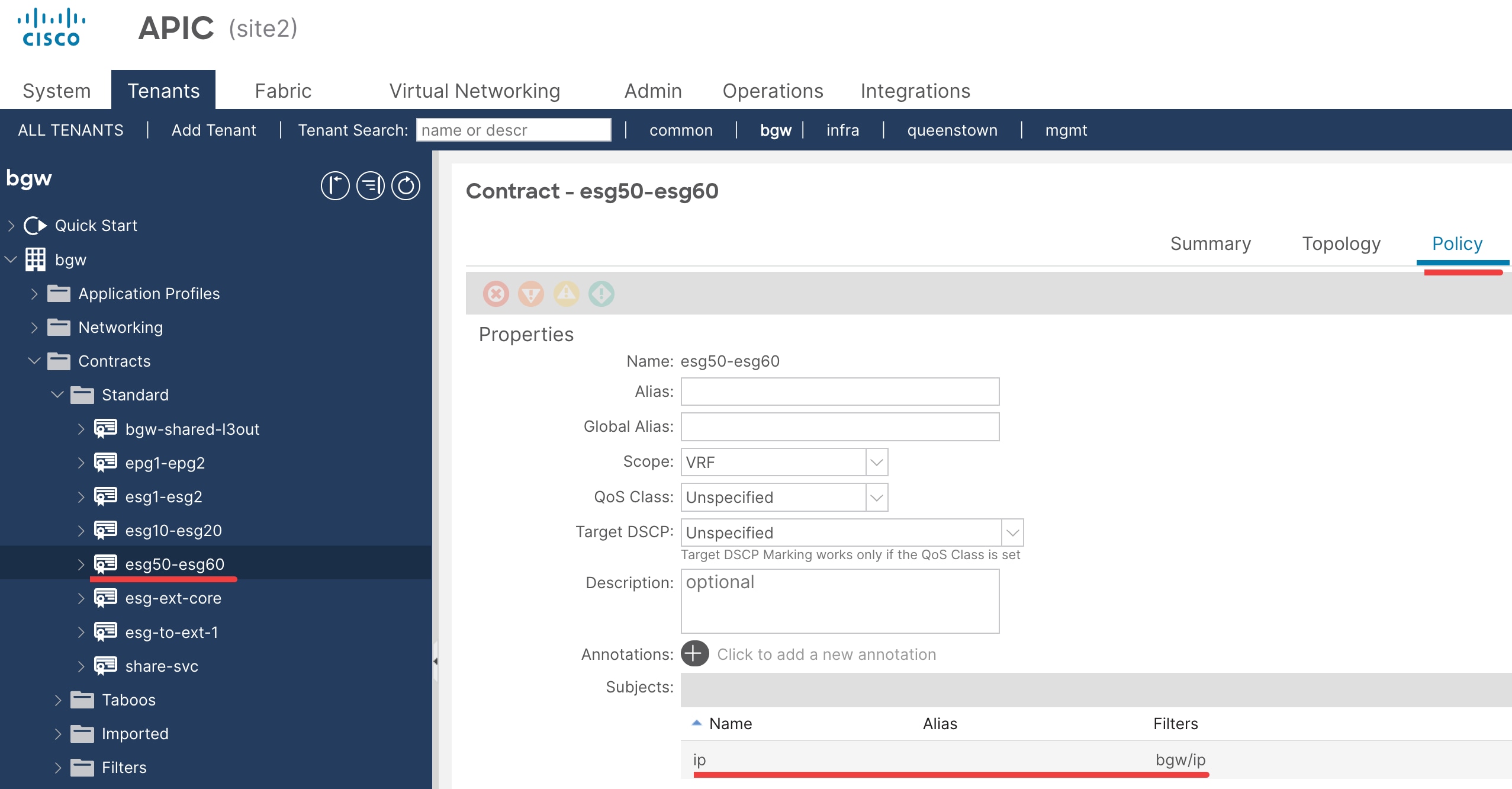Click the Imported folder icon
The height and width of the screenshot is (789, 1512).
(x=82, y=733)
